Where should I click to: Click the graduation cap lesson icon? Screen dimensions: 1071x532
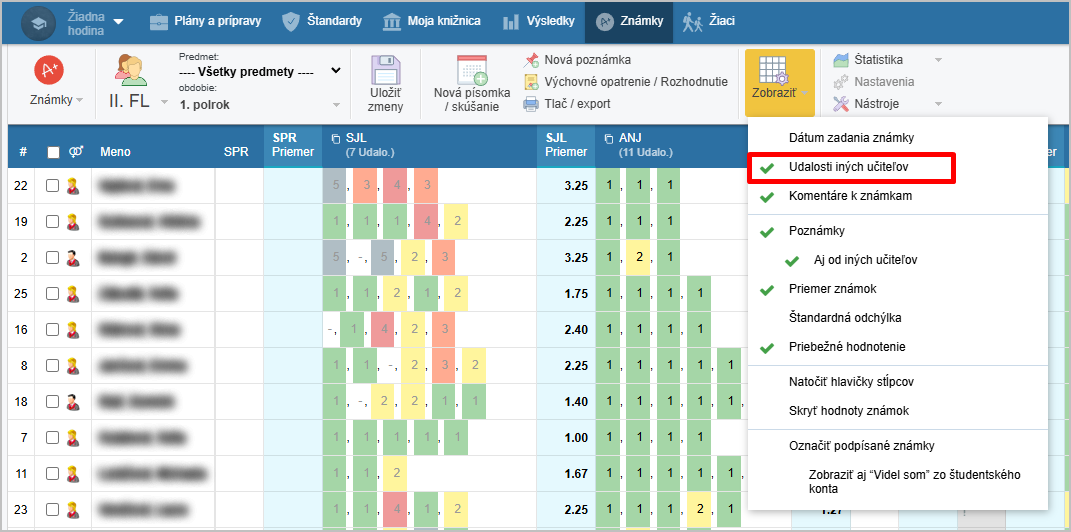coord(38,22)
